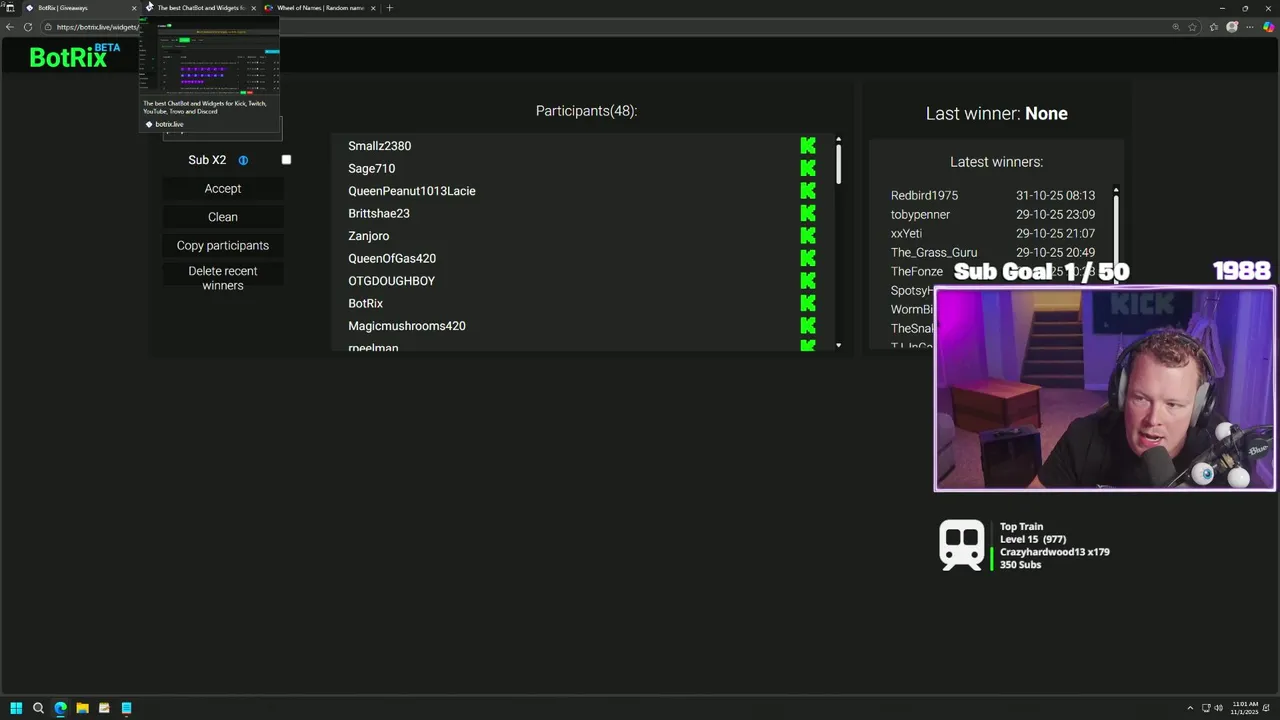Screen dimensions: 1280x720
Task: Click the tab preview thumbnail popup
Action: tap(210, 73)
